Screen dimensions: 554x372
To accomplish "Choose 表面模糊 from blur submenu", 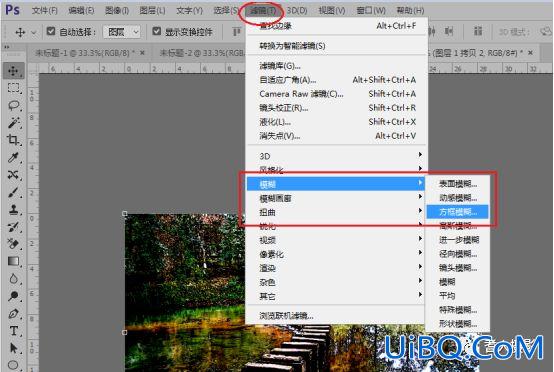I will [458, 184].
